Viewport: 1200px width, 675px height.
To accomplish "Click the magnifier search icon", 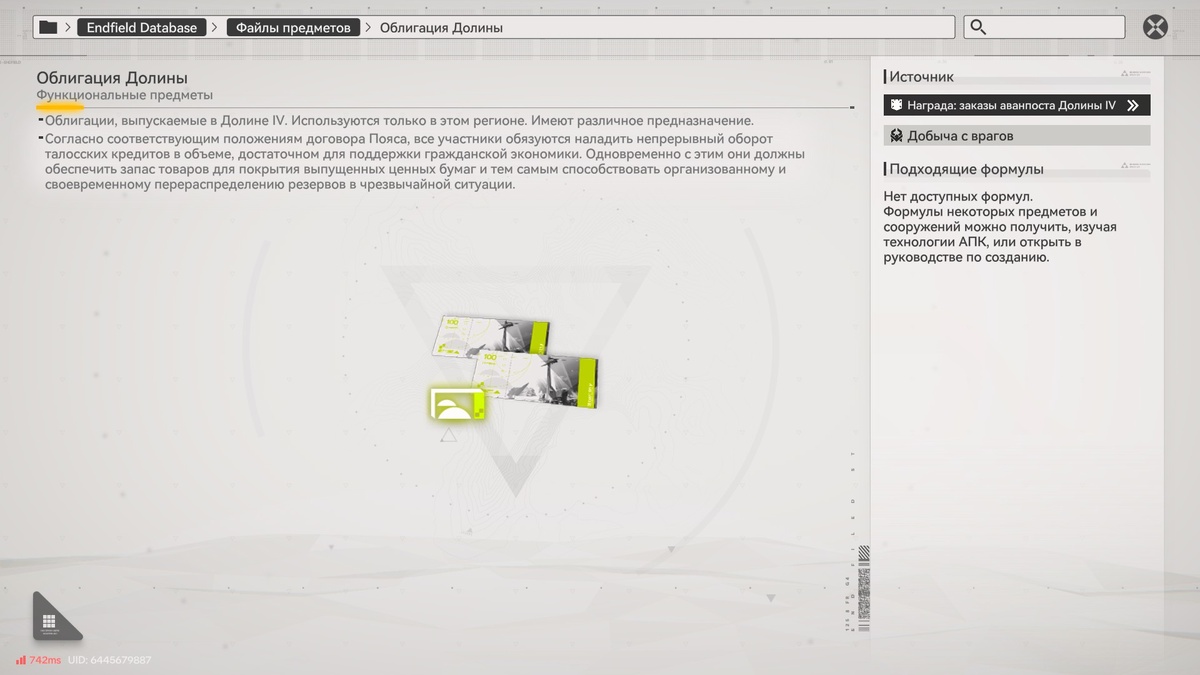I will click(x=979, y=27).
